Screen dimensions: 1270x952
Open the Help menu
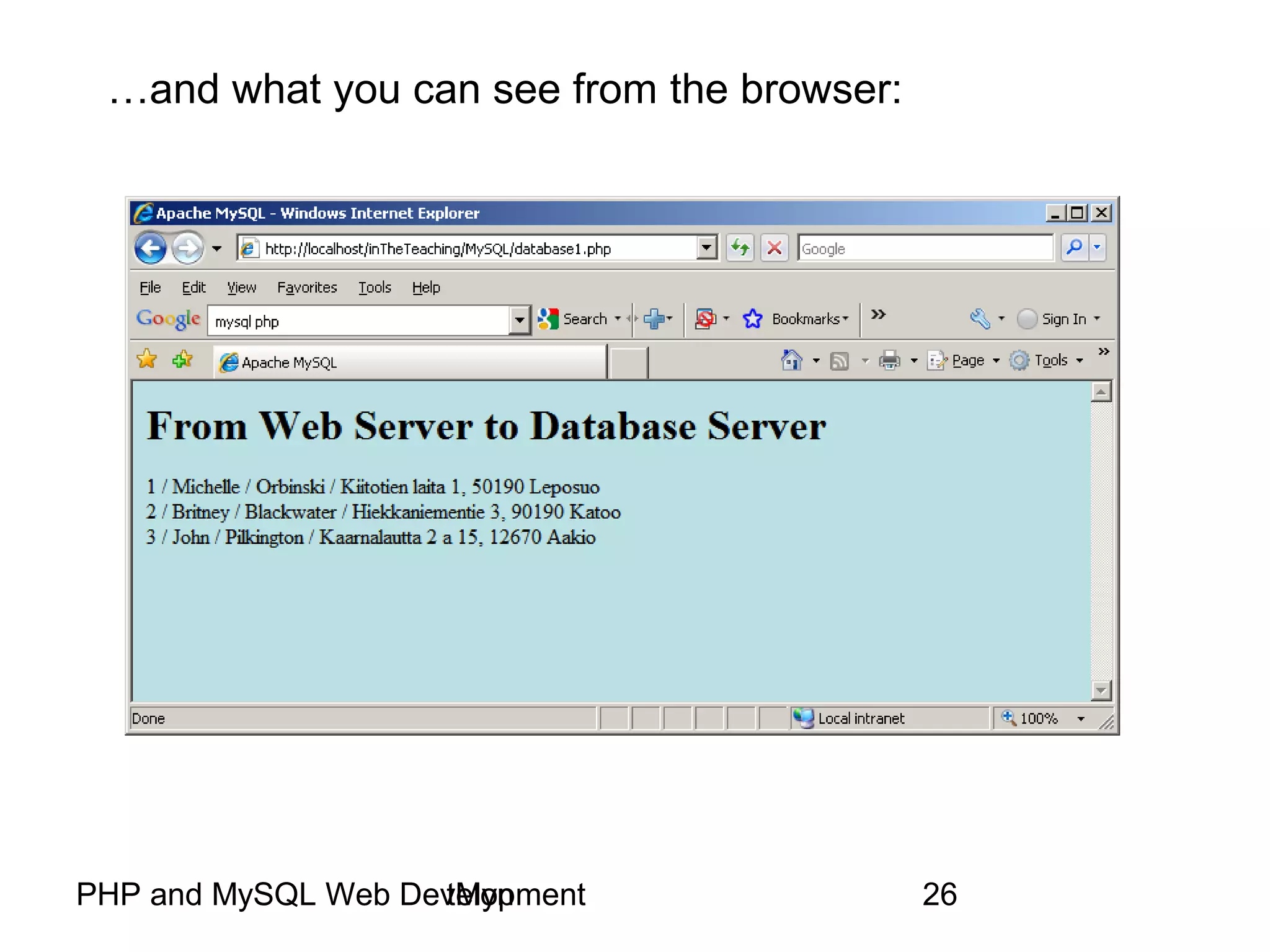coord(426,288)
